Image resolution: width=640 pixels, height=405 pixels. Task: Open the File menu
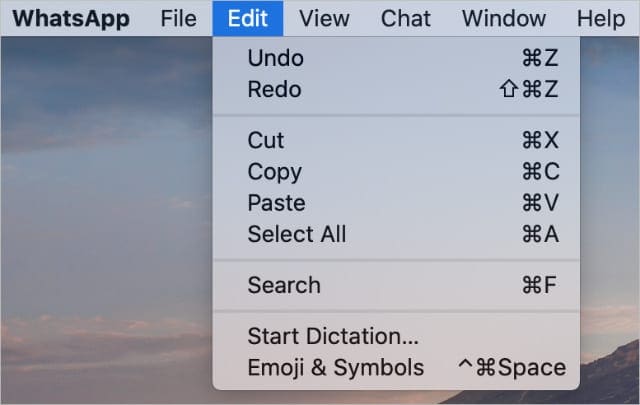tap(178, 18)
